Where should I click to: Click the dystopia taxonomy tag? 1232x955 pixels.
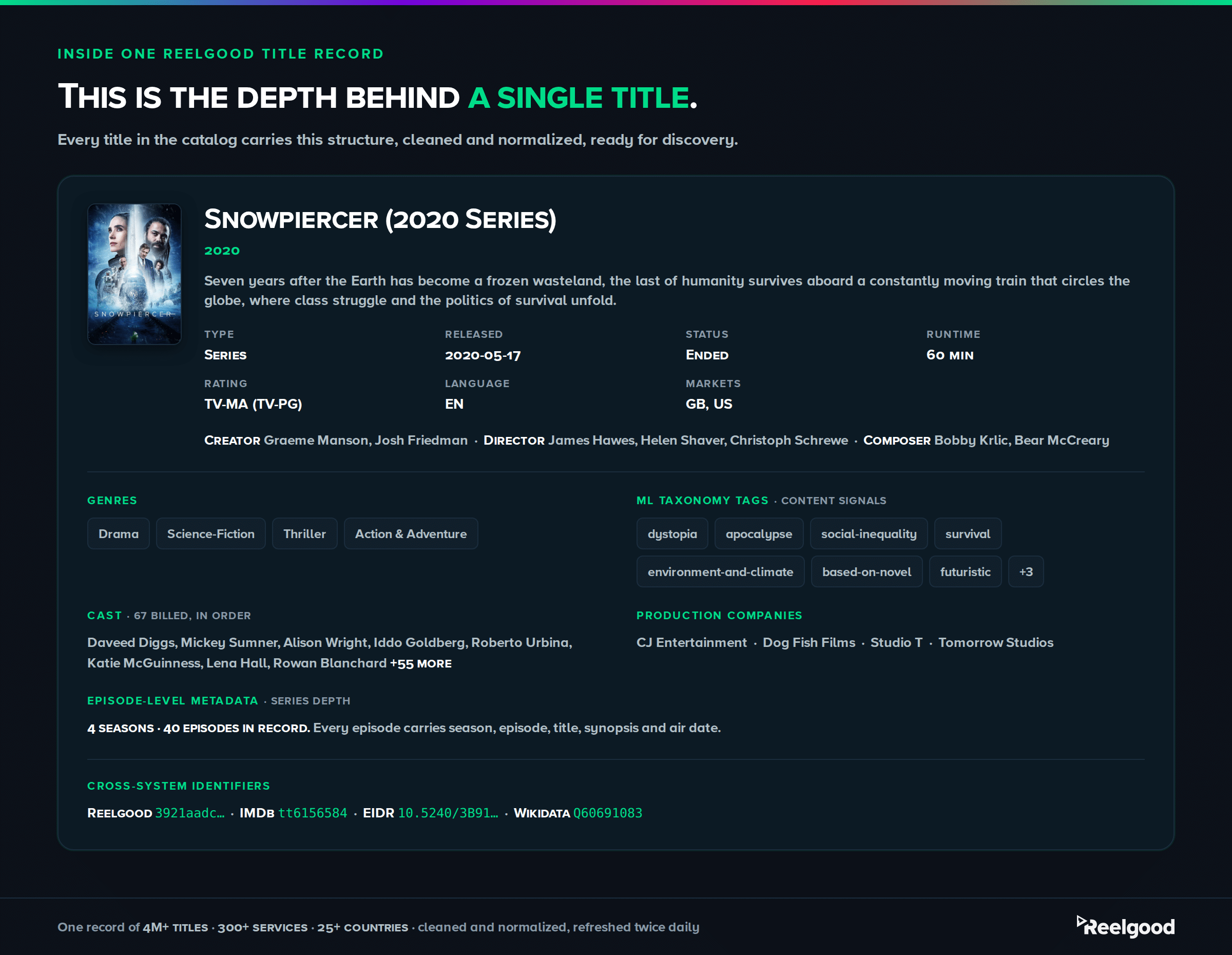pyautogui.click(x=672, y=533)
